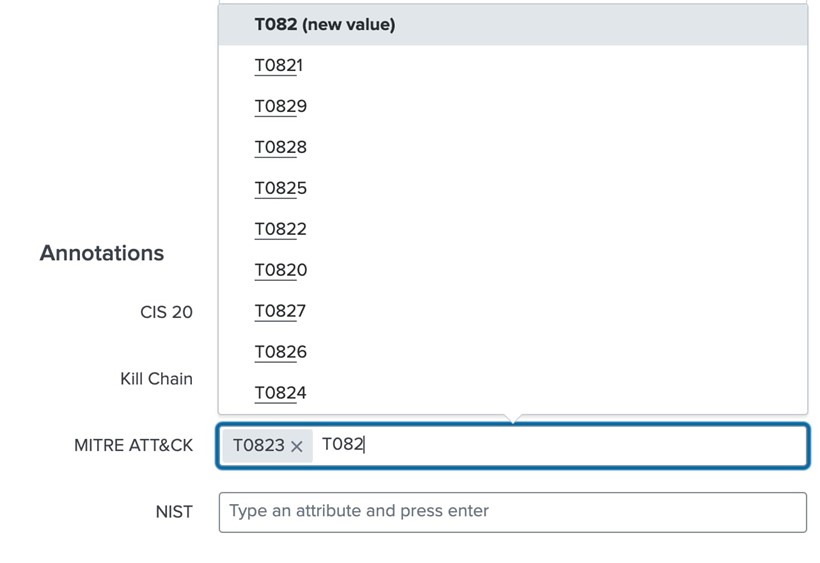Click the MITRE ATT&CK text input

580,446
